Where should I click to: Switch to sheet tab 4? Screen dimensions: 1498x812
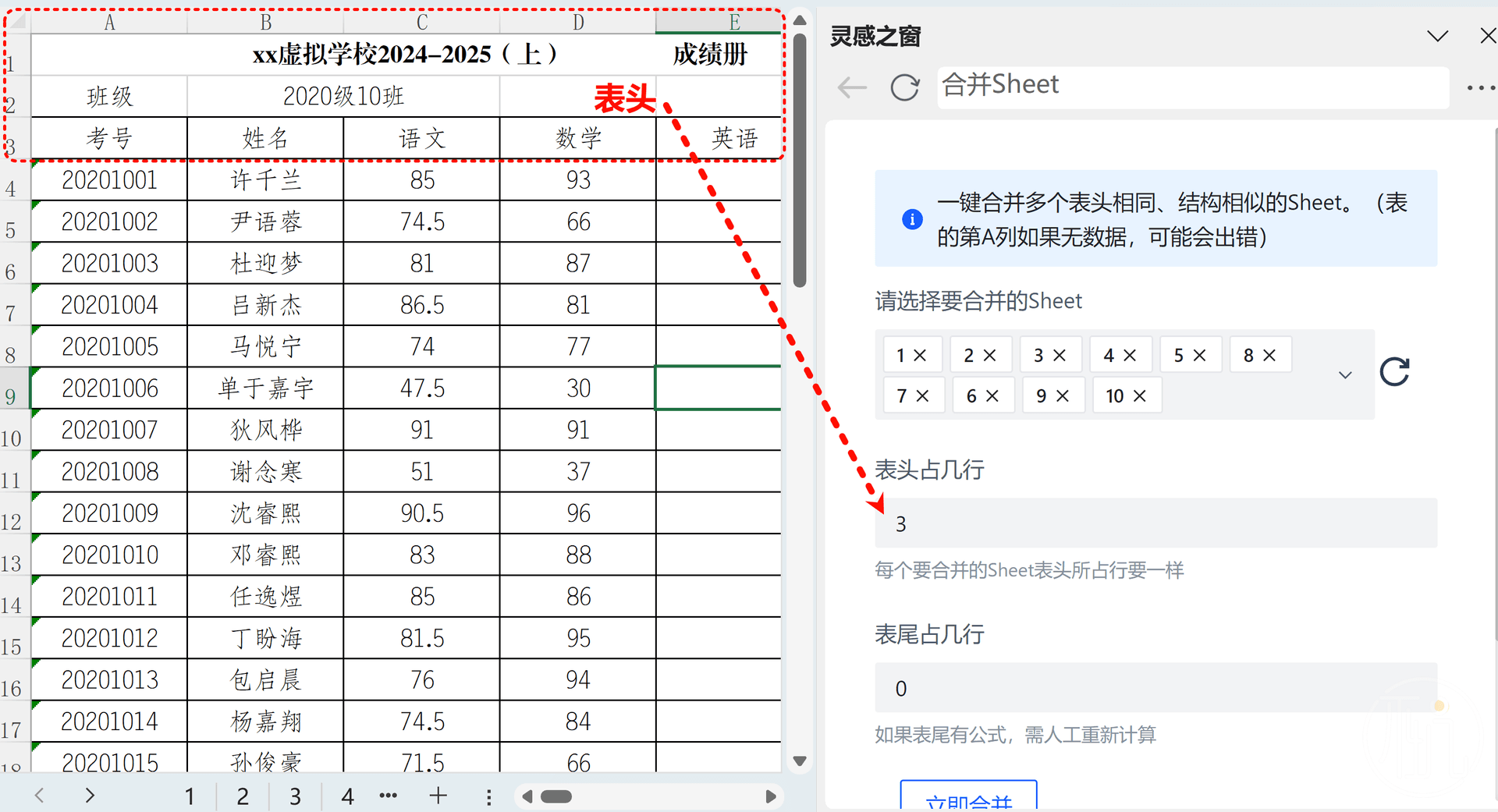347,796
